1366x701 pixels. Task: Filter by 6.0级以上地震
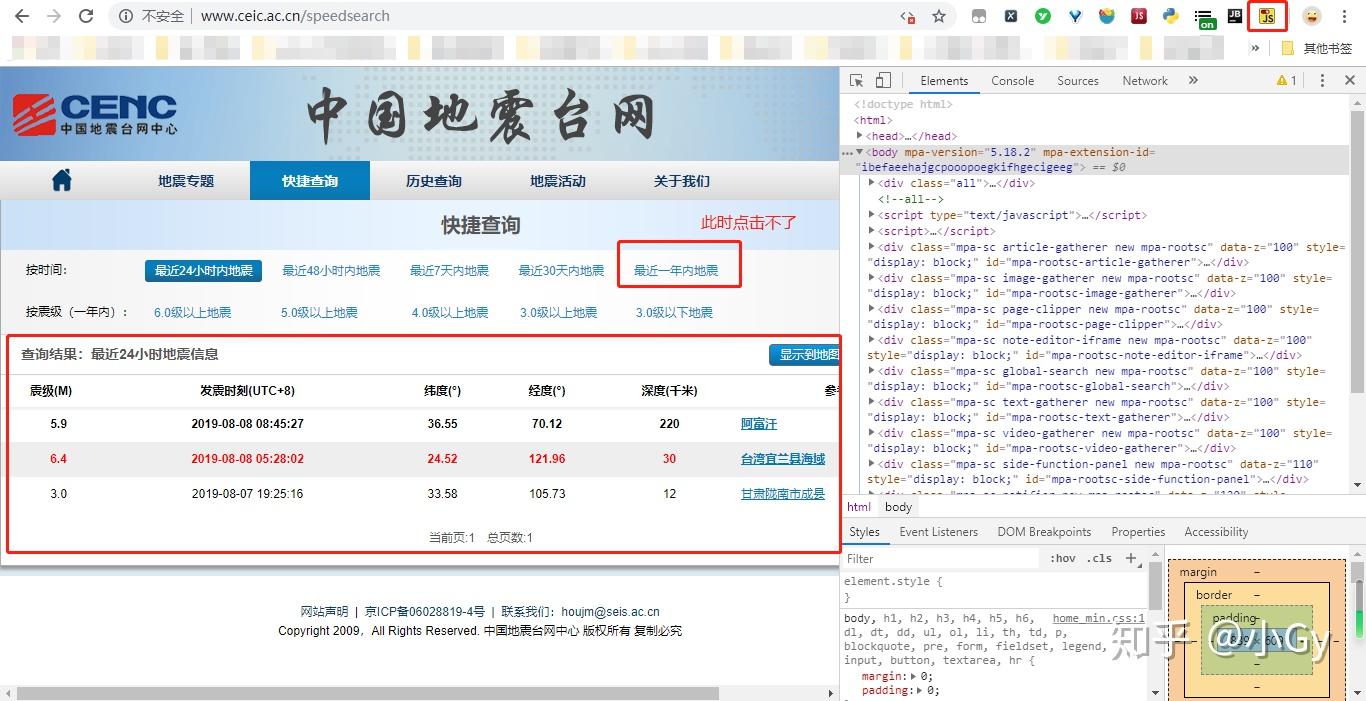[x=193, y=313]
